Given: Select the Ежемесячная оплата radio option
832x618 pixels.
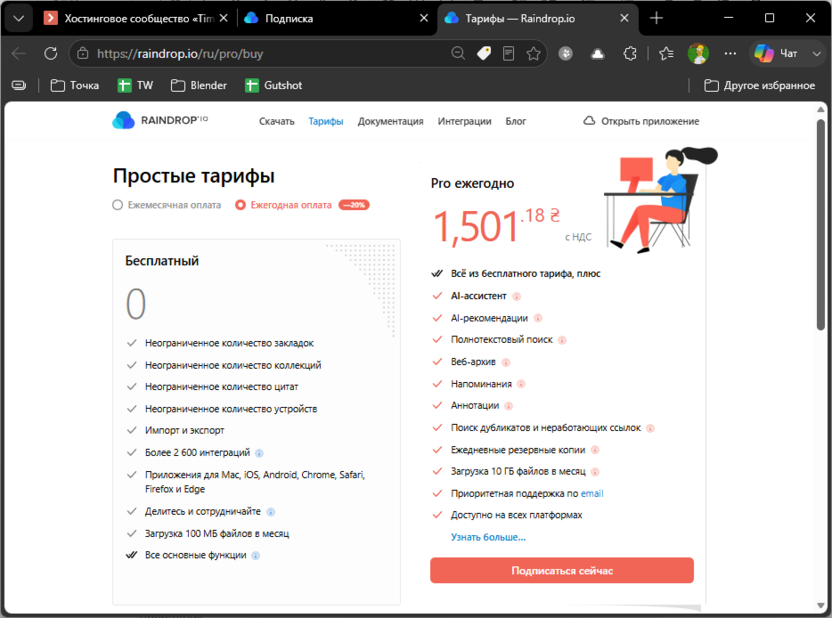Looking at the screenshot, I should tap(167, 205).
